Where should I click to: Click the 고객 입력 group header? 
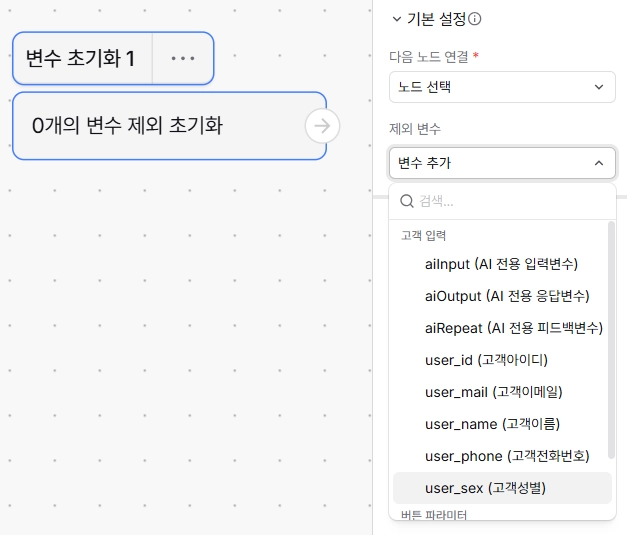423,236
